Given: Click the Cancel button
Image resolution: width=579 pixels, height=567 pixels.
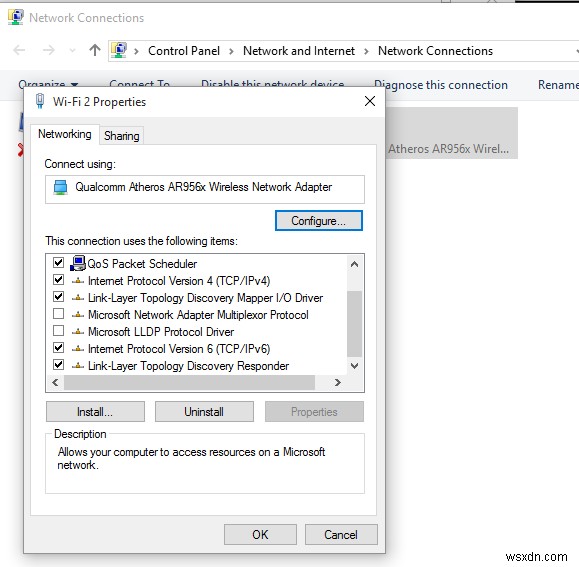Looking at the screenshot, I should [x=341, y=535].
